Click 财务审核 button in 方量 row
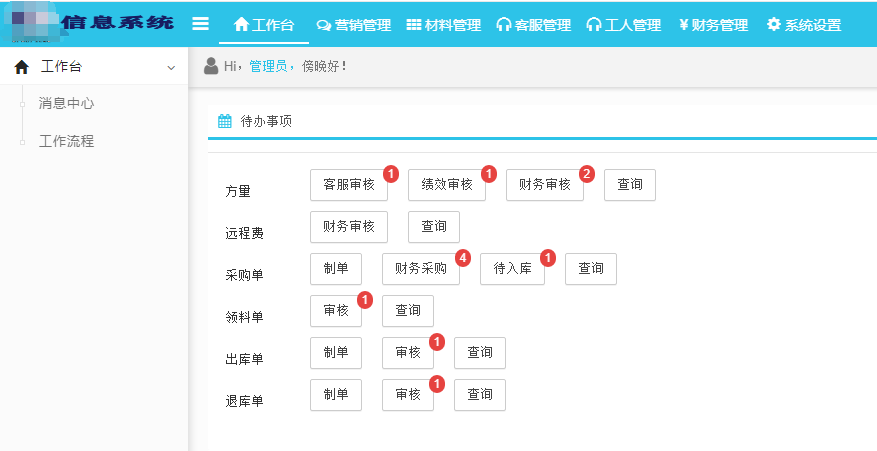 click(x=545, y=185)
